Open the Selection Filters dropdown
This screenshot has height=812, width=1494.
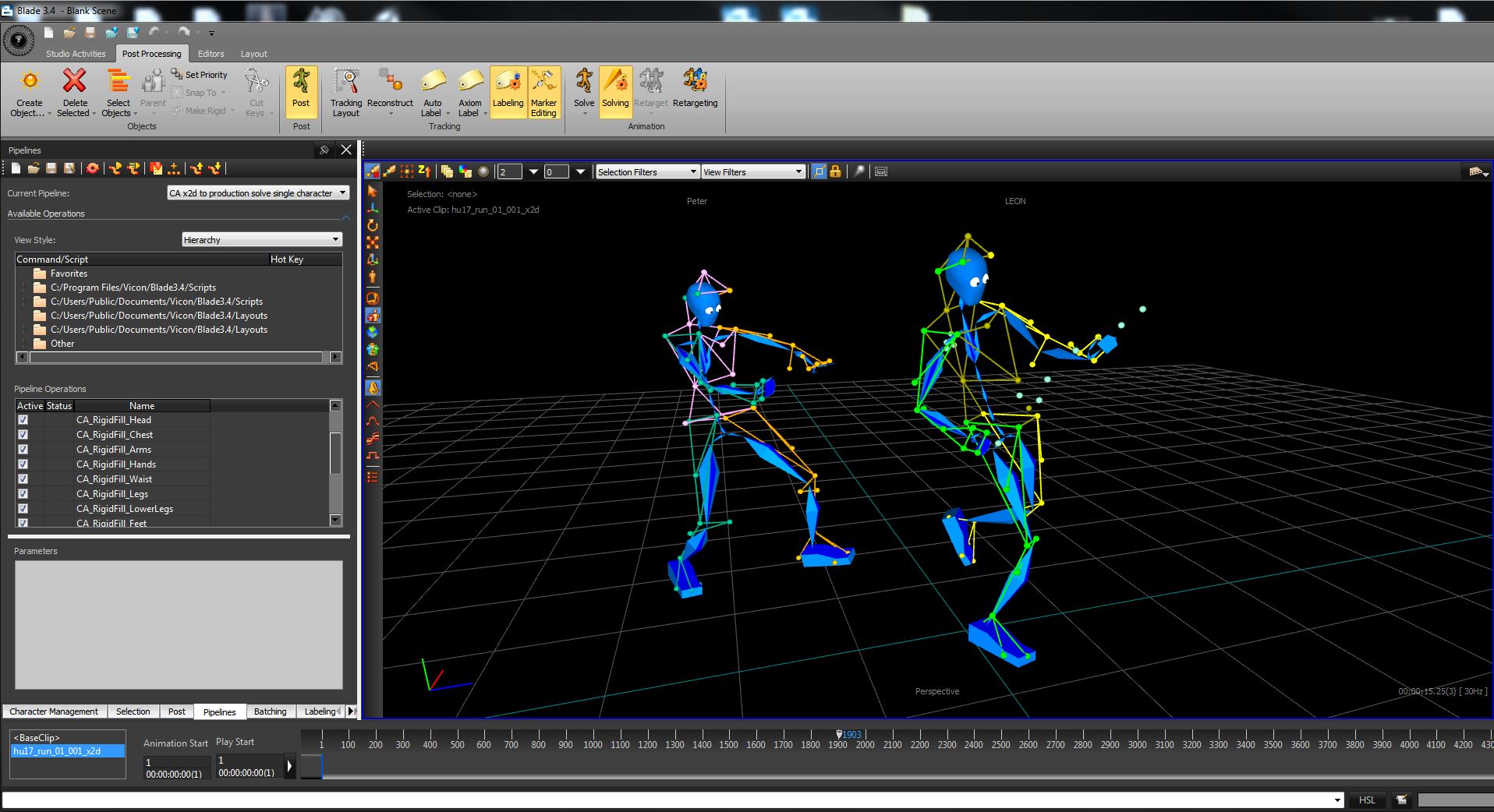point(647,172)
